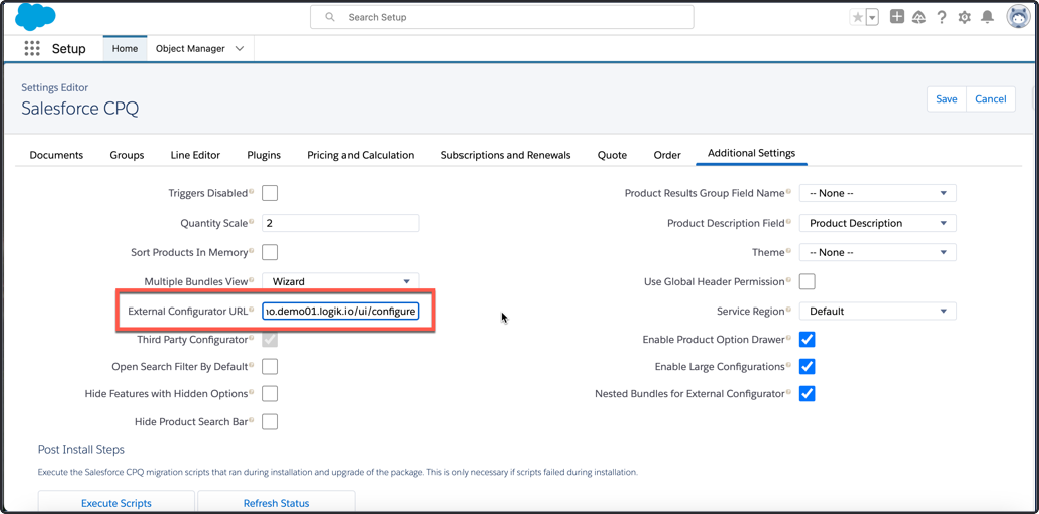The width and height of the screenshot is (1039, 514).
Task: Click the Search Setup field
Action: click(502, 17)
